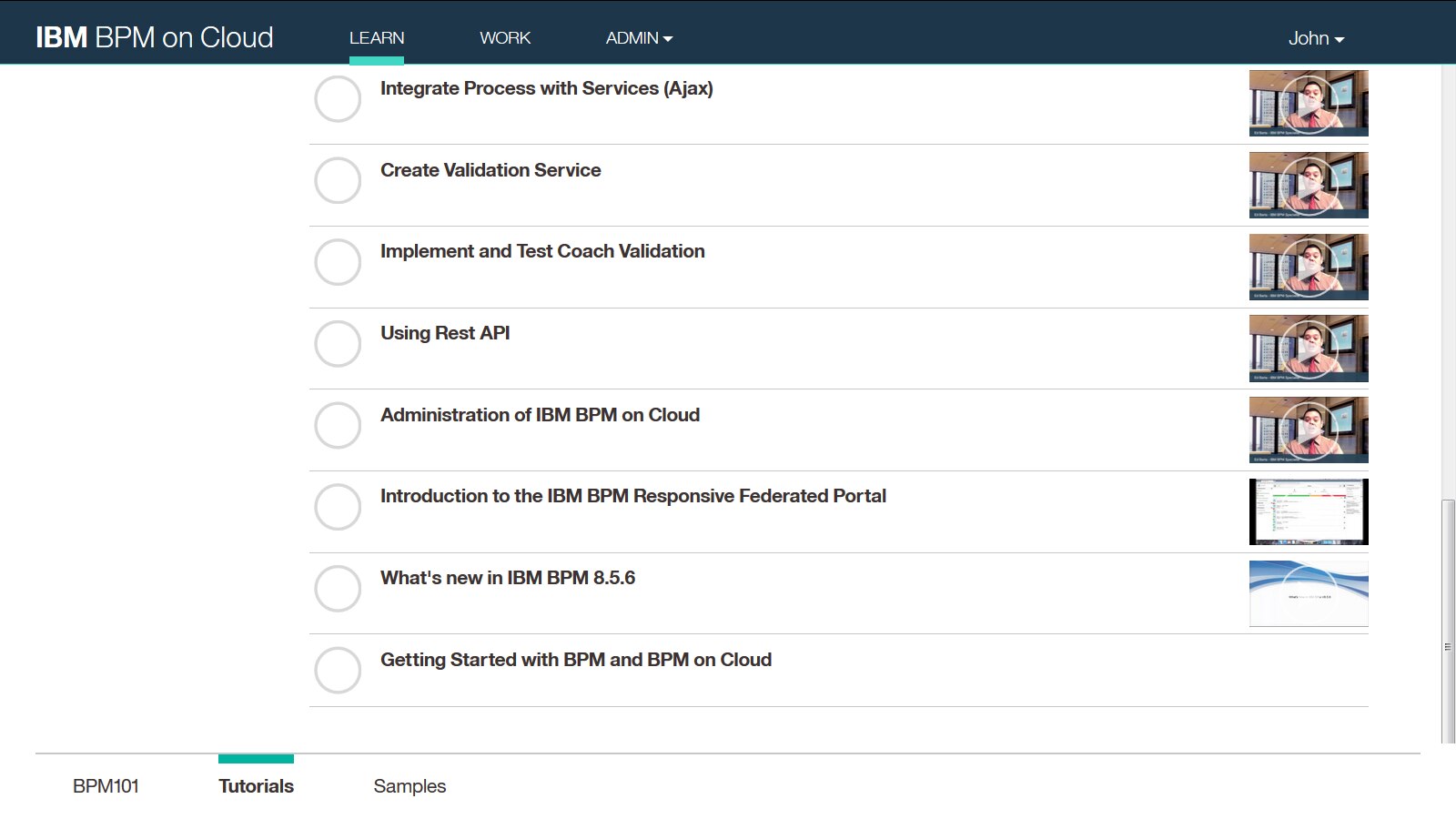Screen dimensions: 1456x819
Task: Check the Getting Started with BPM circle
Action: (338, 670)
